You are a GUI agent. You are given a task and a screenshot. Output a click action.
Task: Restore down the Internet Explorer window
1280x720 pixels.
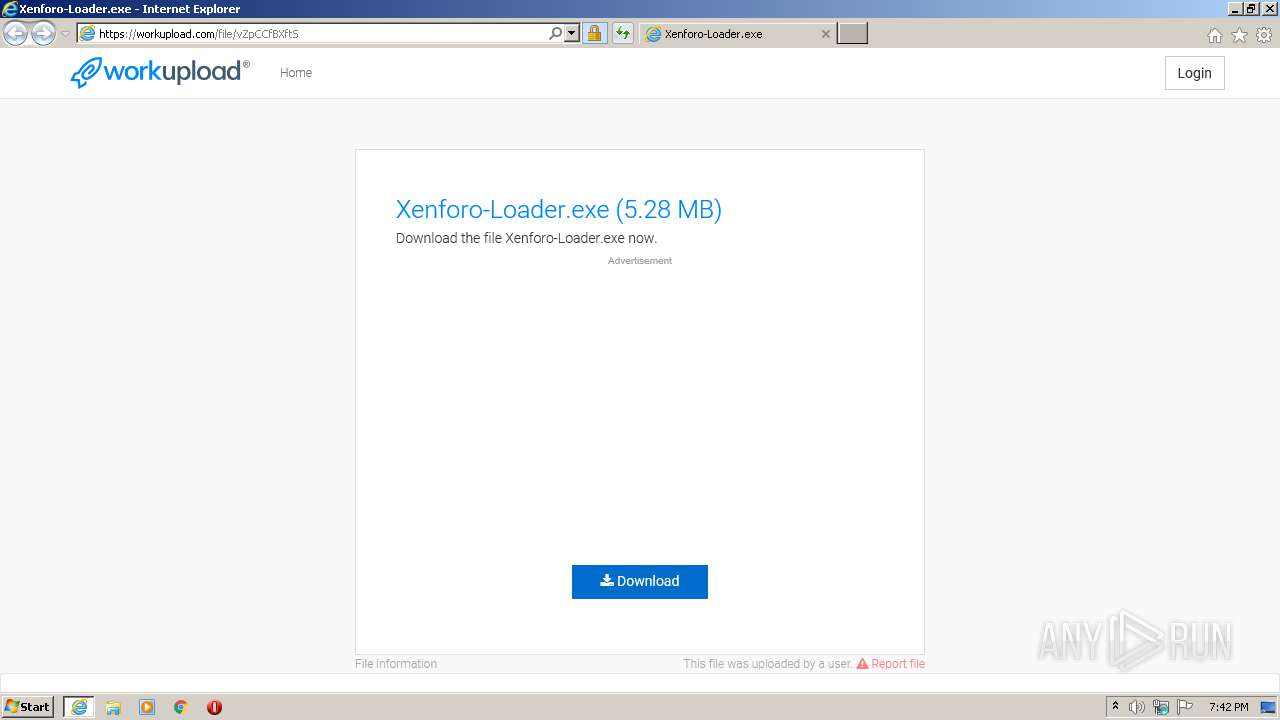point(1252,9)
